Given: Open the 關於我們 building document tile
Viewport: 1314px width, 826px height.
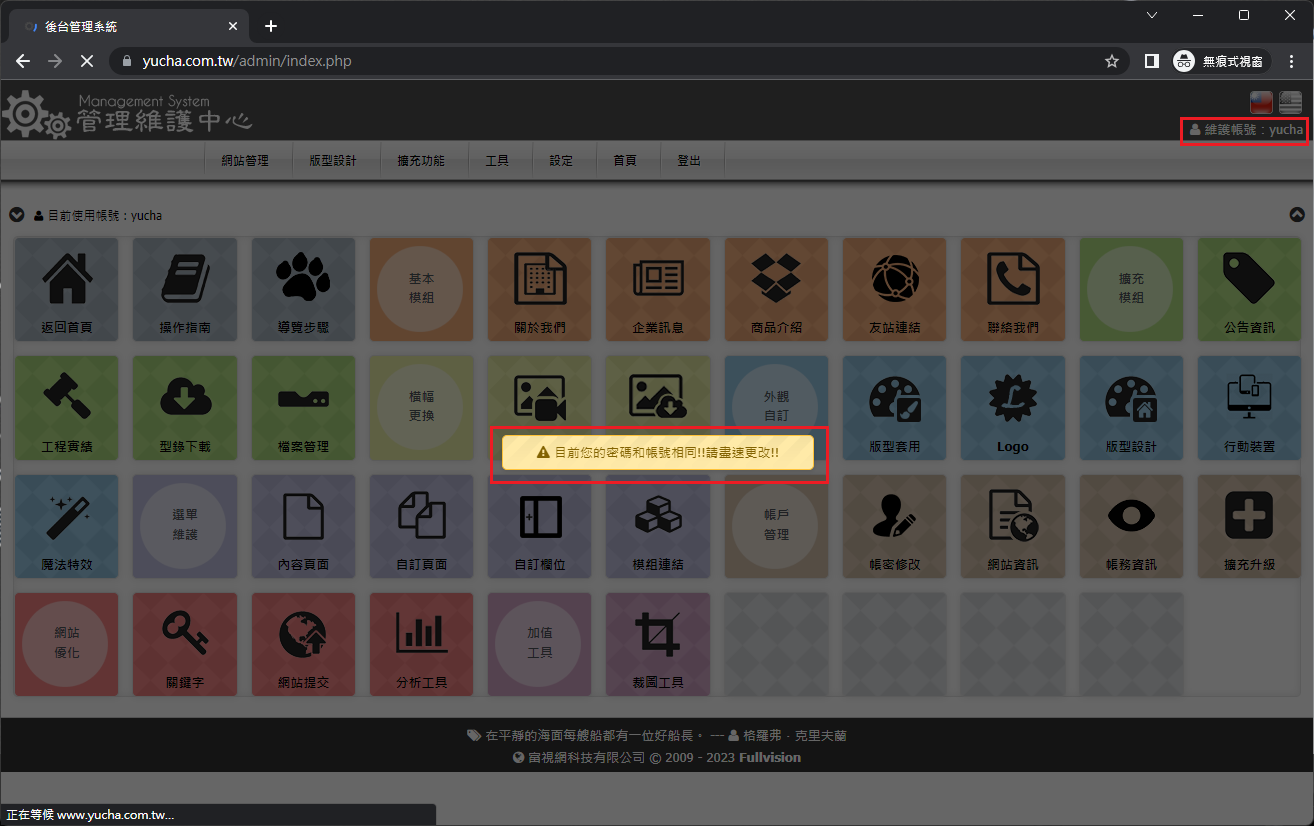Looking at the screenshot, I should pos(540,289).
